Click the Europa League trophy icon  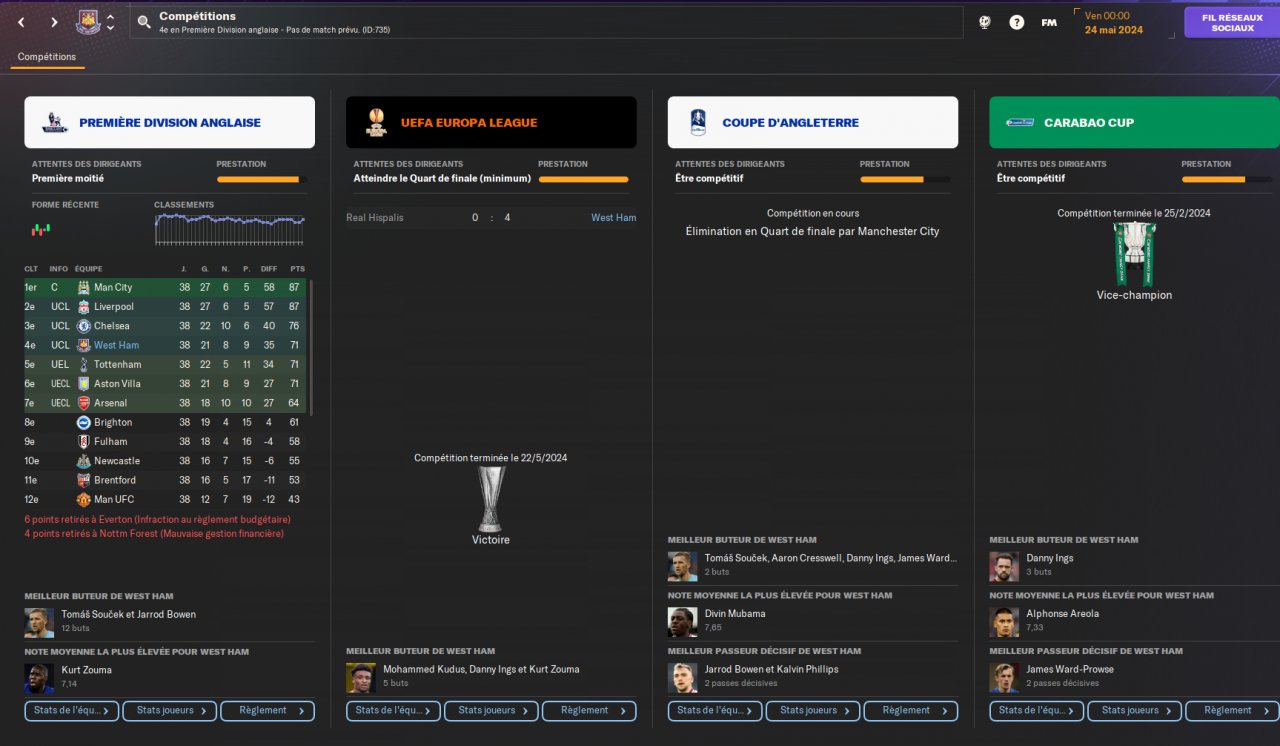(x=491, y=499)
